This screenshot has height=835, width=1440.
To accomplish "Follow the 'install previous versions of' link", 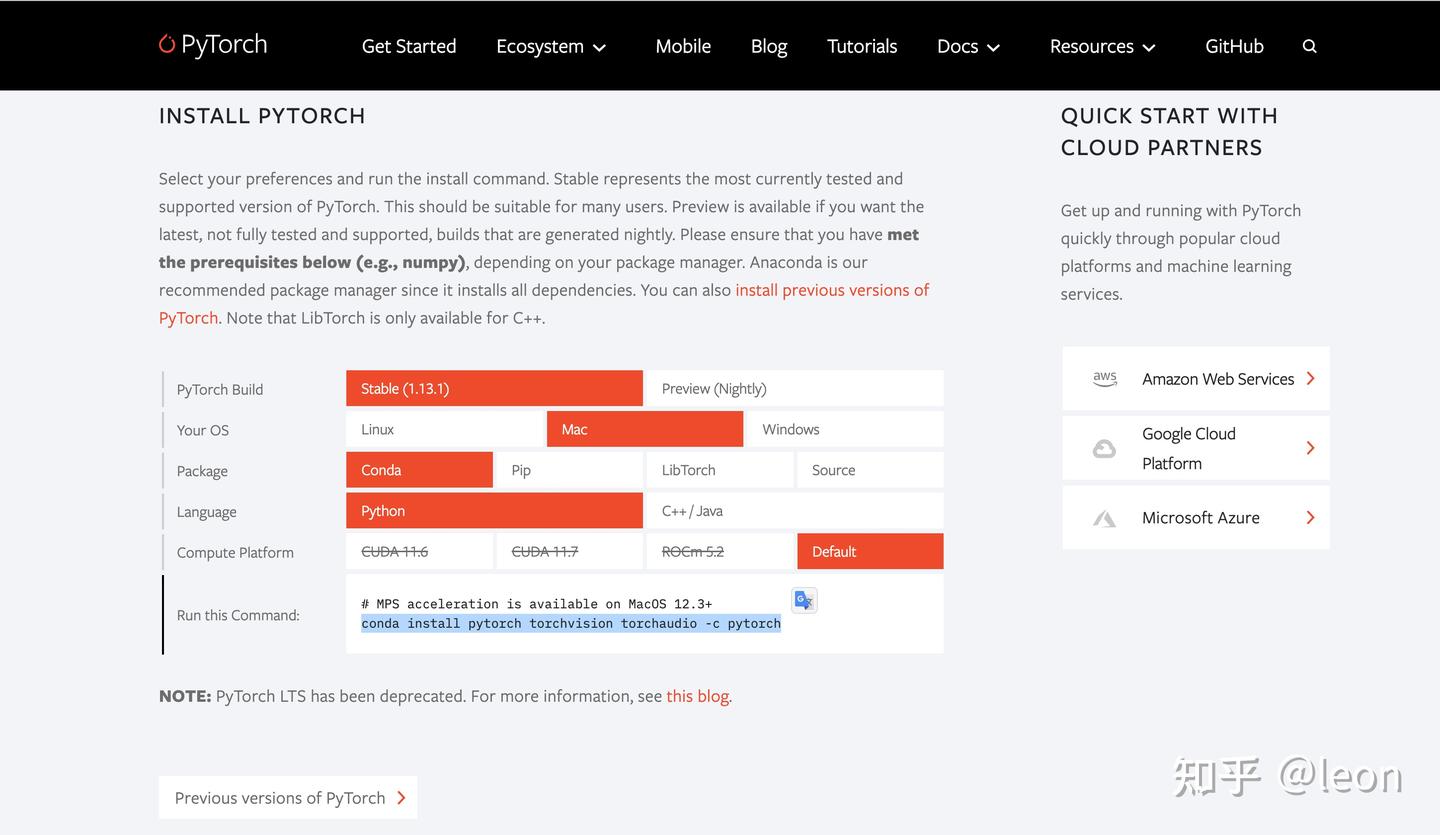I will pyautogui.click(x=832, y=290).
